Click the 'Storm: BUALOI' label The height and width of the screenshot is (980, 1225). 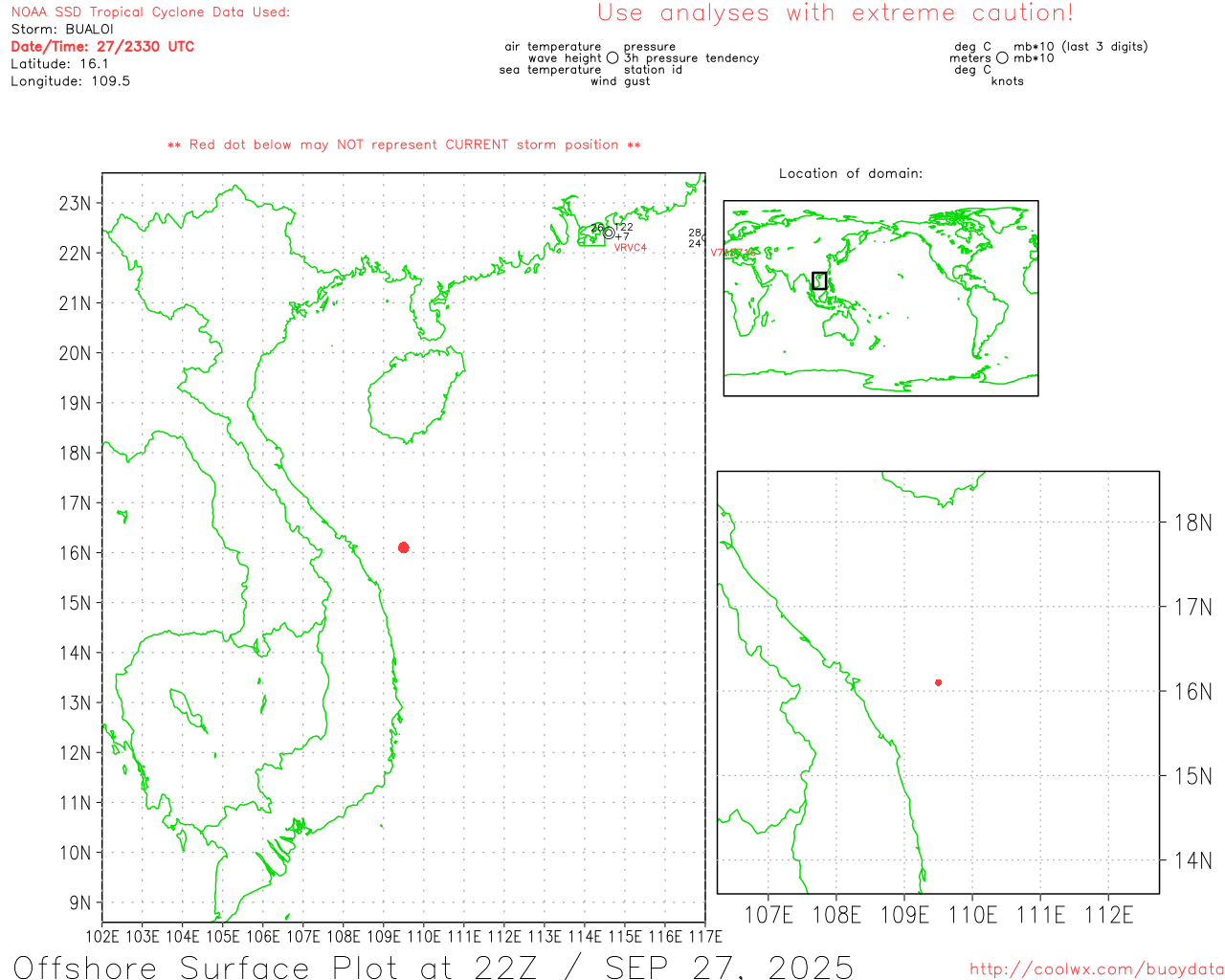pyautogui.click(x=61, y=29)
